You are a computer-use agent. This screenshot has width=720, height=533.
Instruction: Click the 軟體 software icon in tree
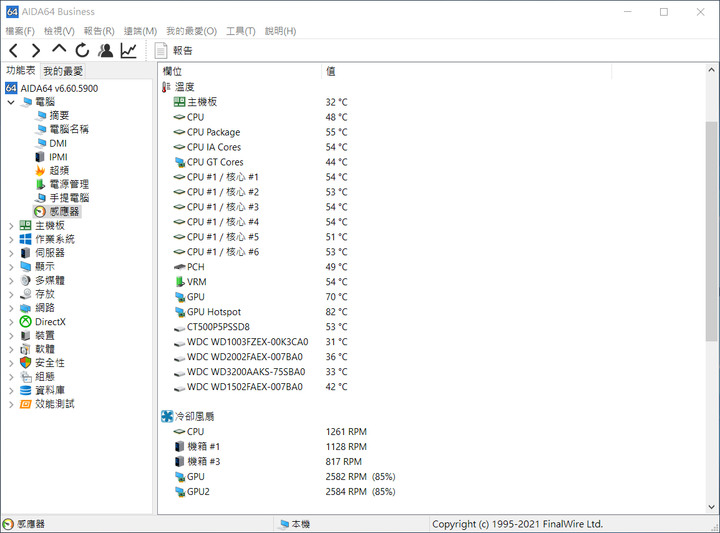(26, 349)
